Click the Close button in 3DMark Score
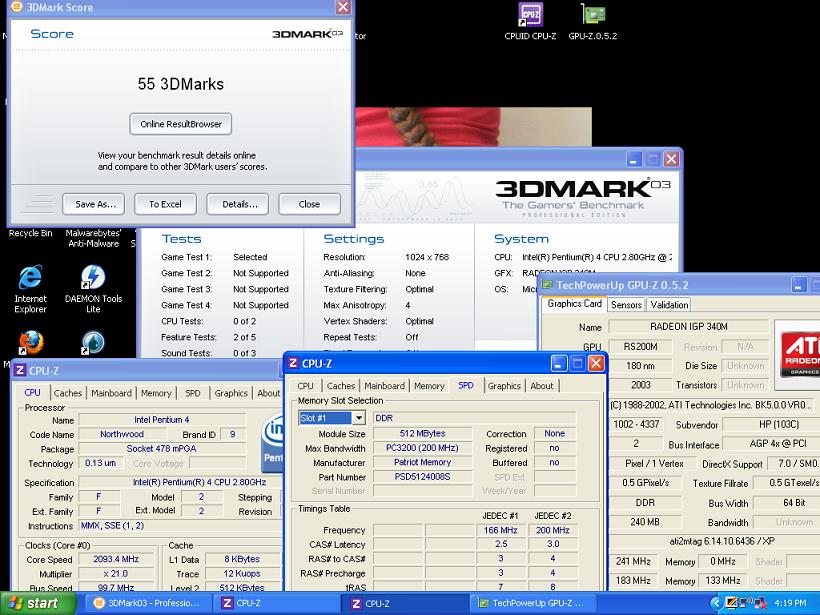 coord(310,204)
